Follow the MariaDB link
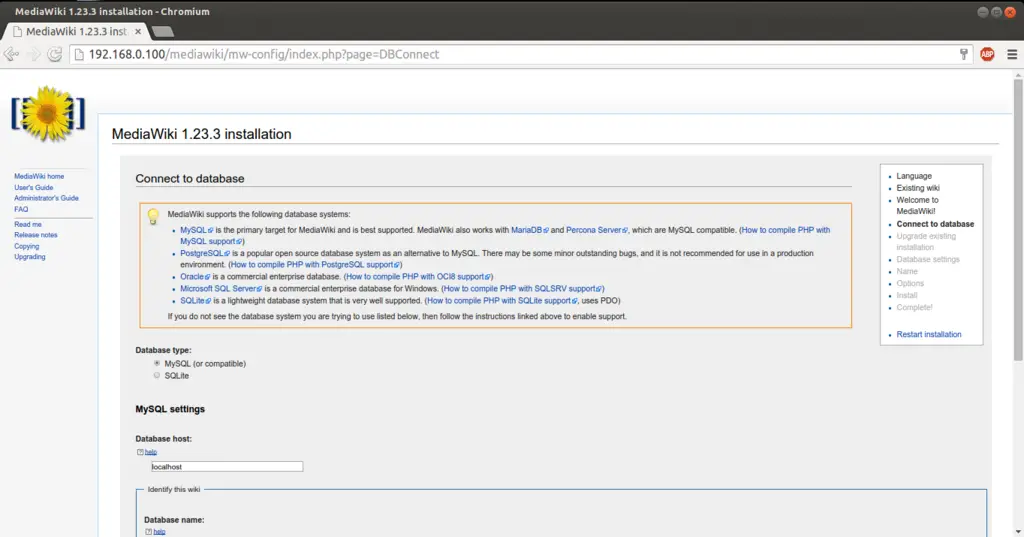1024x537 pixels. [x=530, y=230]
